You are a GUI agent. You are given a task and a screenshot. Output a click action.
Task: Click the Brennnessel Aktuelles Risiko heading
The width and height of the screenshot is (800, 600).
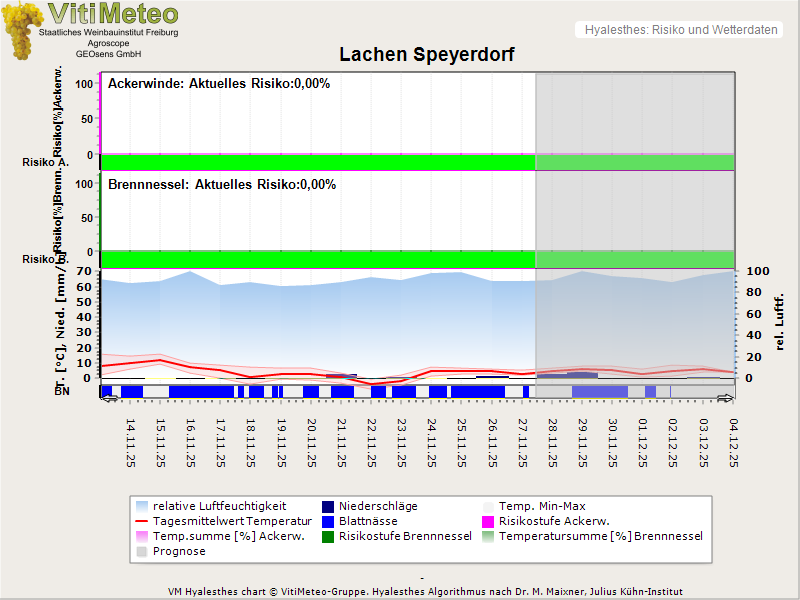tap(222, 185)
